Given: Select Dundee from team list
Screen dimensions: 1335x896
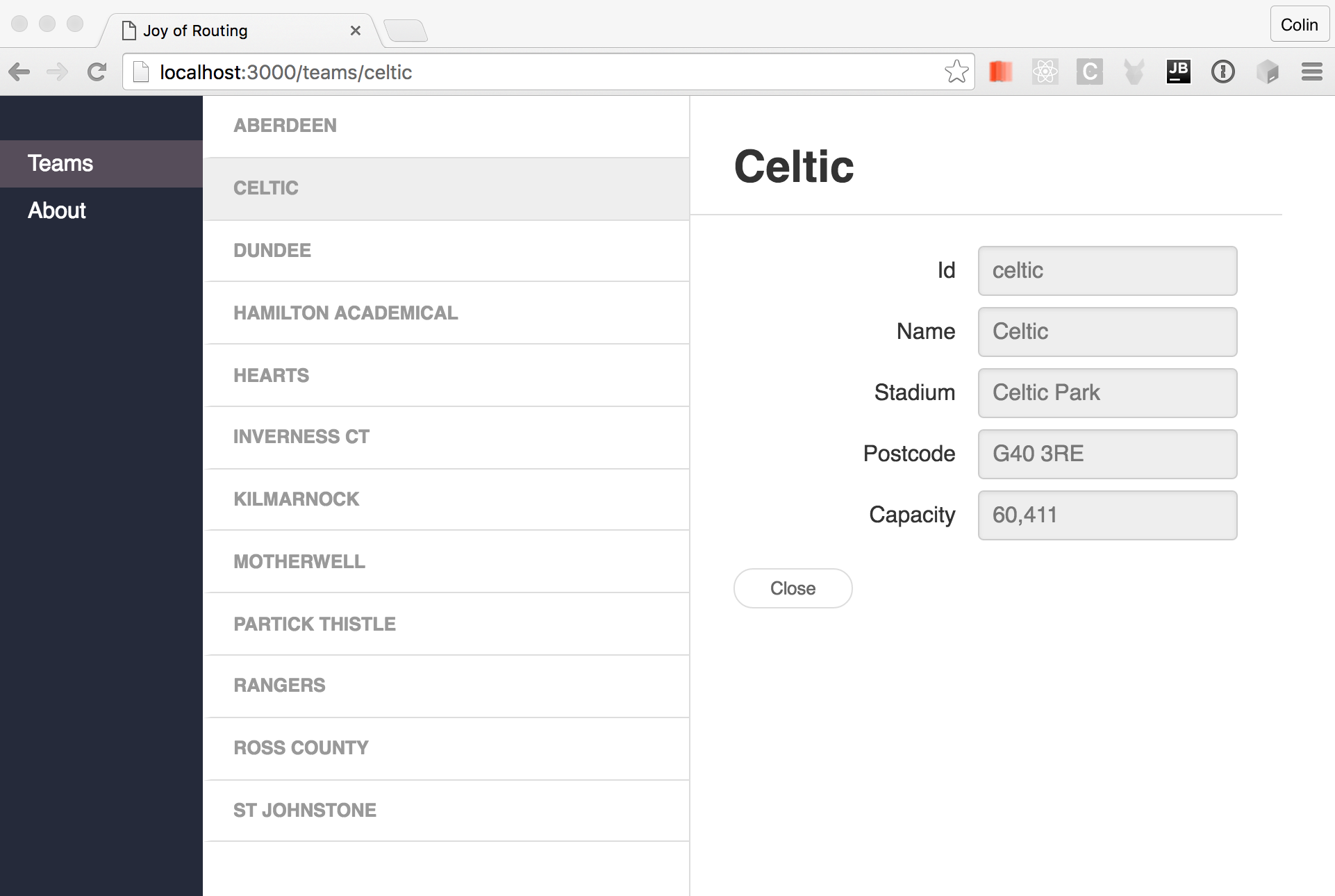Looking at the screenshot, I should 447,251.
